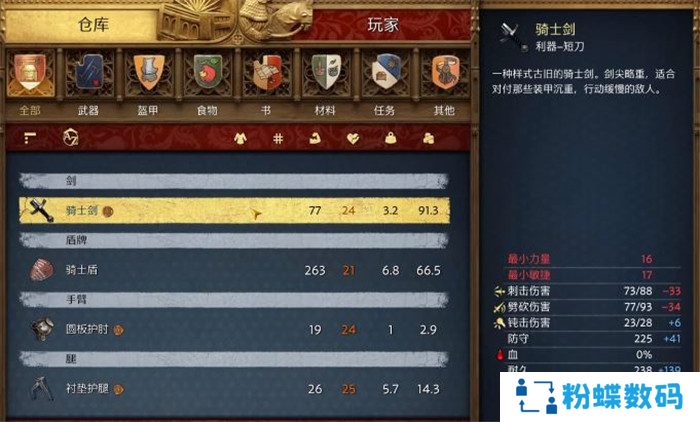Viewport: 700px width, 422px height.
Task: Select the 骑士剑 sword item row
Action: pos(234,210)
